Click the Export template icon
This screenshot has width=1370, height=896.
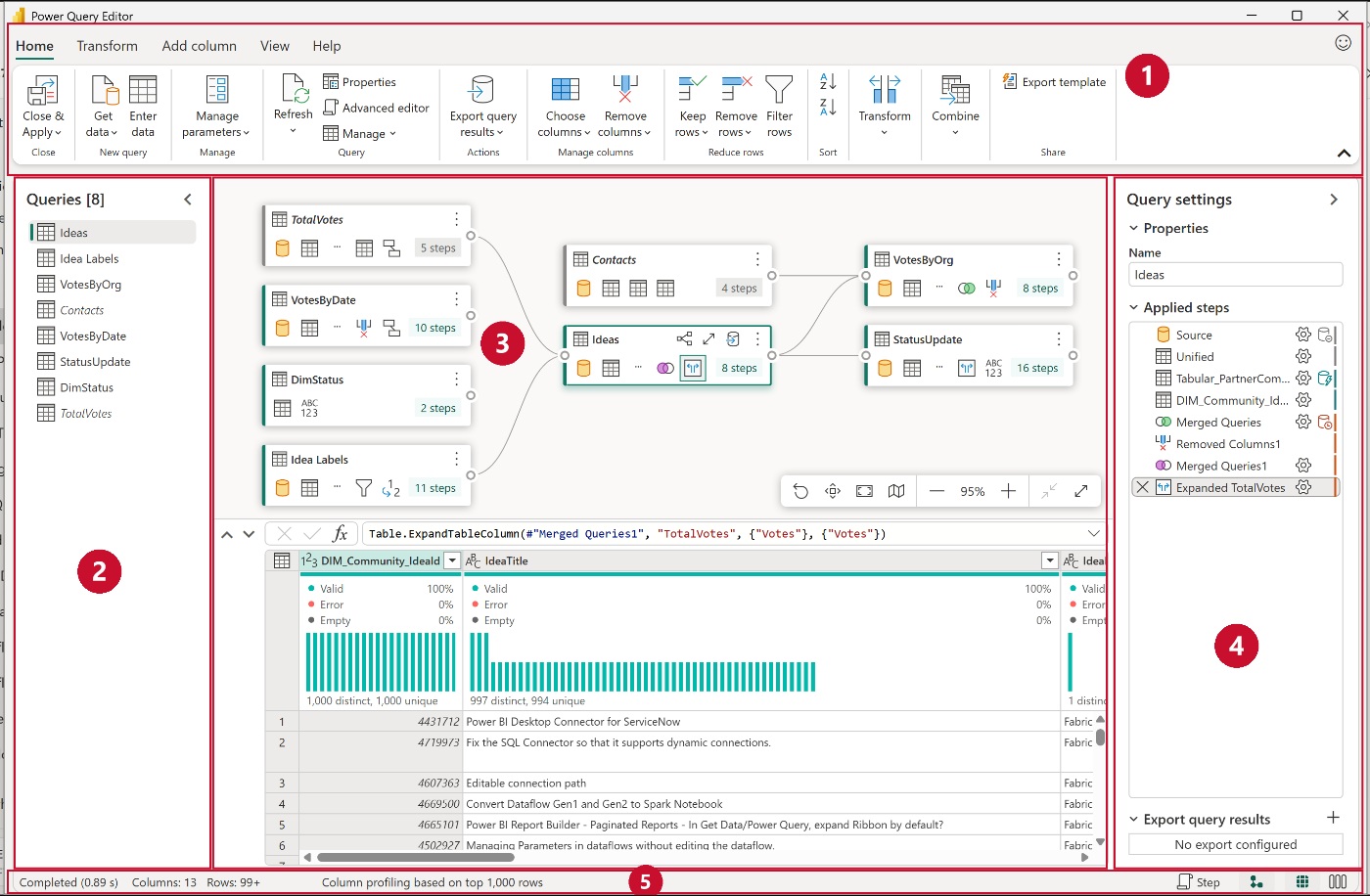(x=1010, y=82)
